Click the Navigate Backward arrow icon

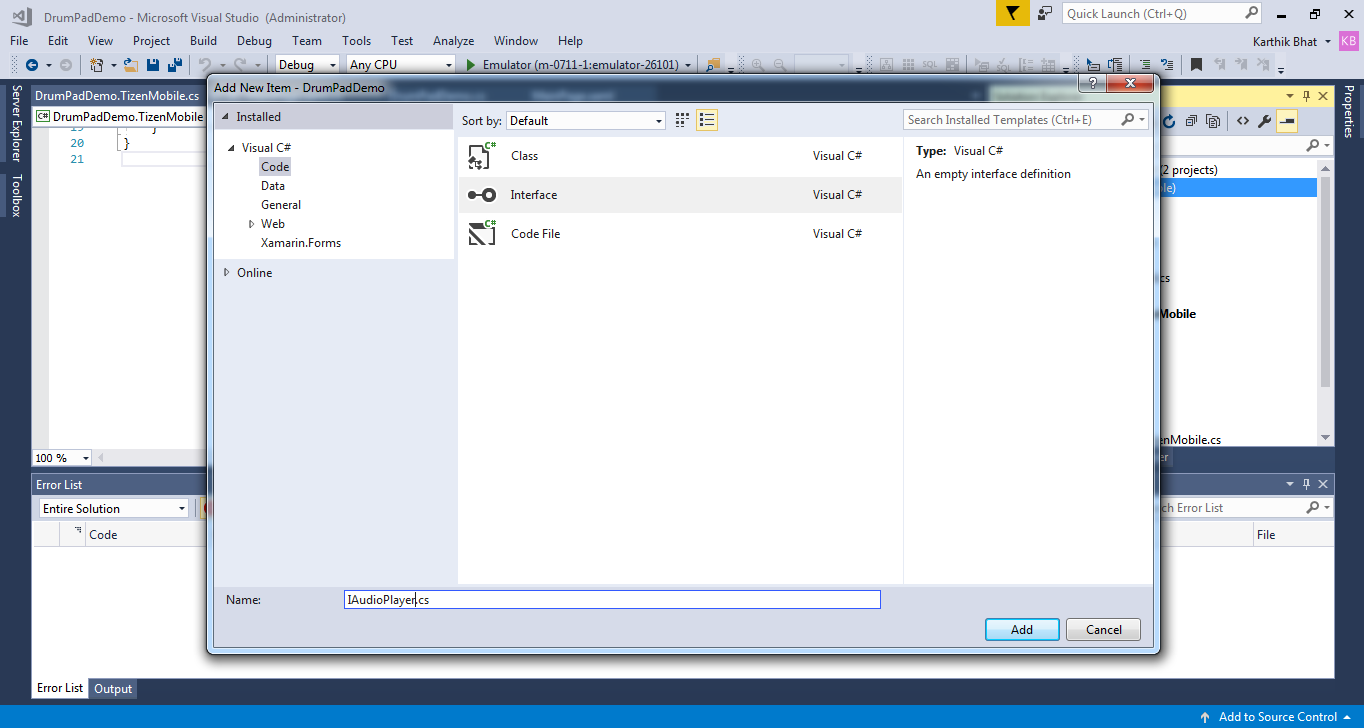coord(32,65)
